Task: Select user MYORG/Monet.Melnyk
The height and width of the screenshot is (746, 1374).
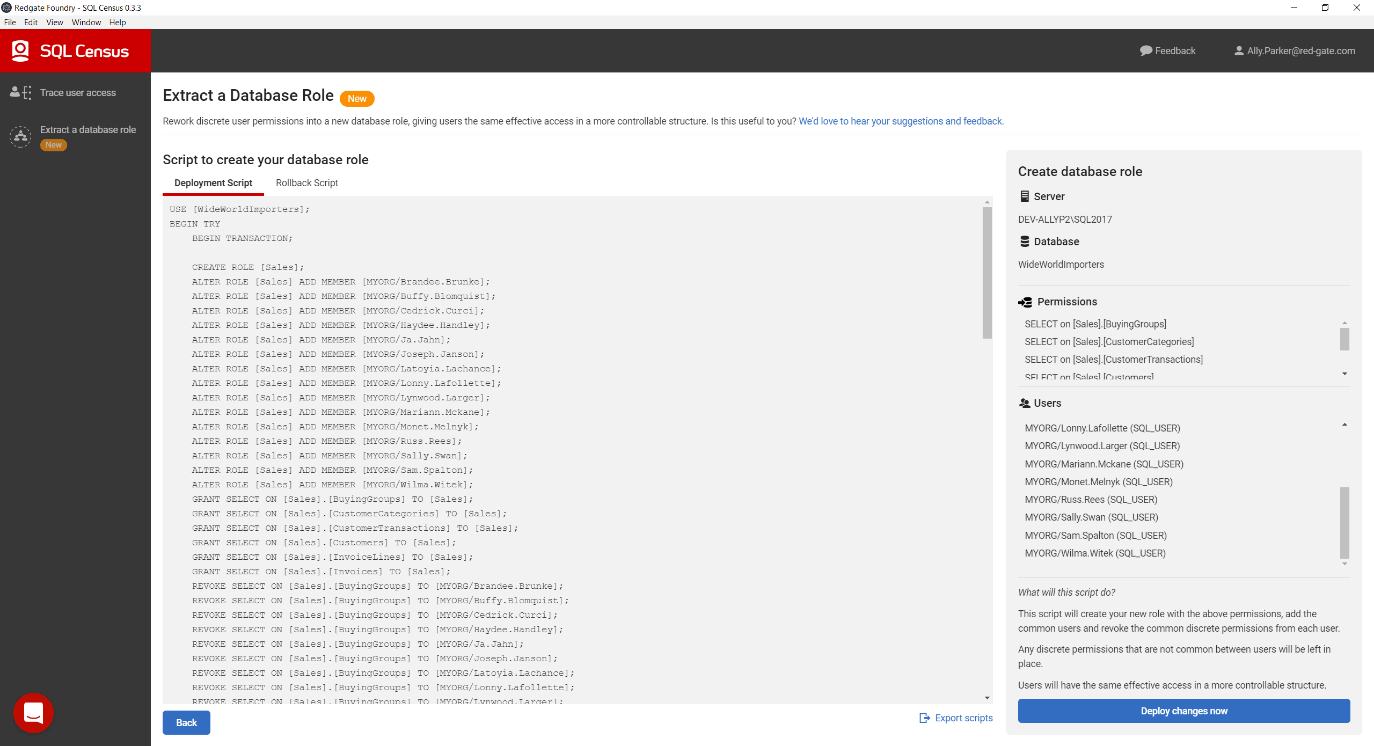Action: (x=1099, y=482)
